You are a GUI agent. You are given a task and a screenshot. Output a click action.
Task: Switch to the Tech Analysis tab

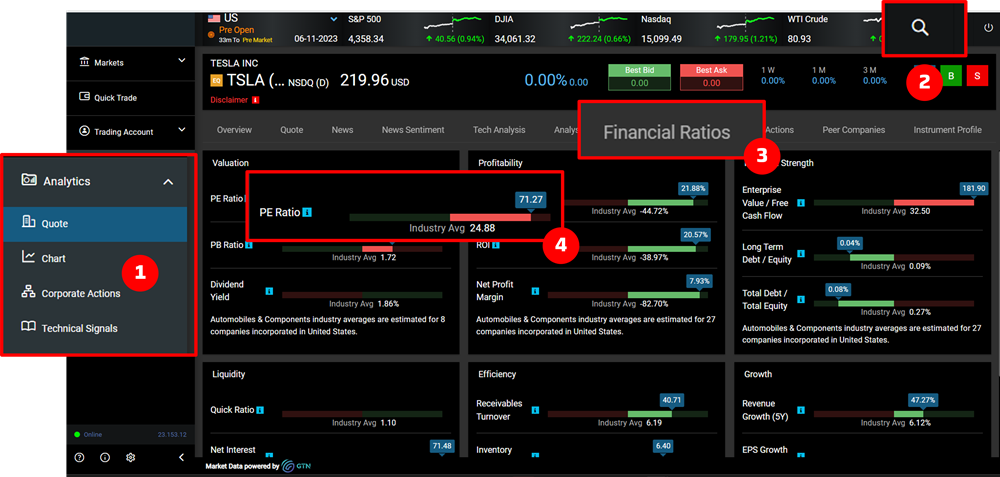(x=499, y=129)
